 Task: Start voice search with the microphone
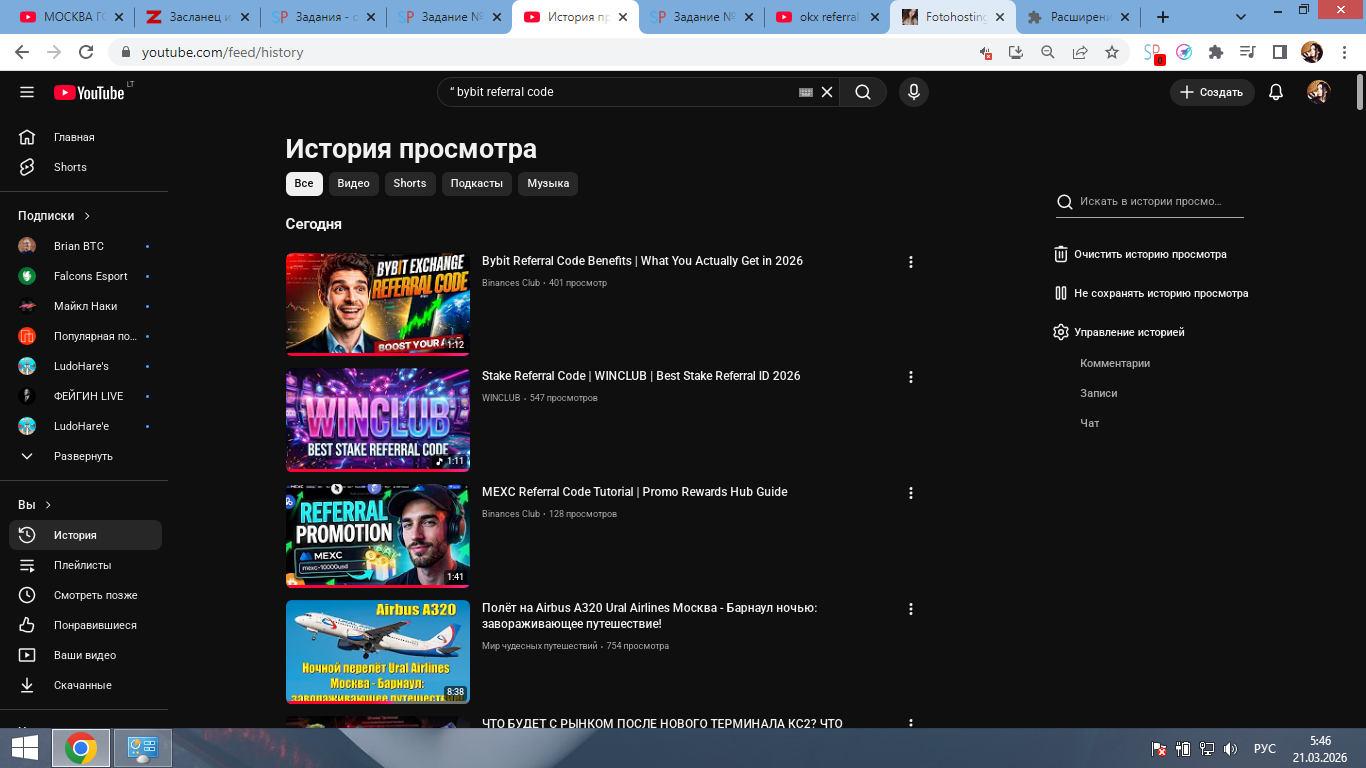click(x=913, y=92)
